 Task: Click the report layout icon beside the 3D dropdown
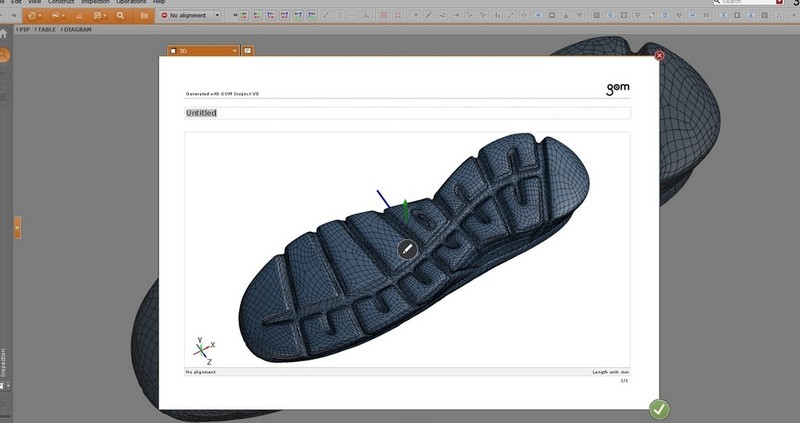[248, 50]
